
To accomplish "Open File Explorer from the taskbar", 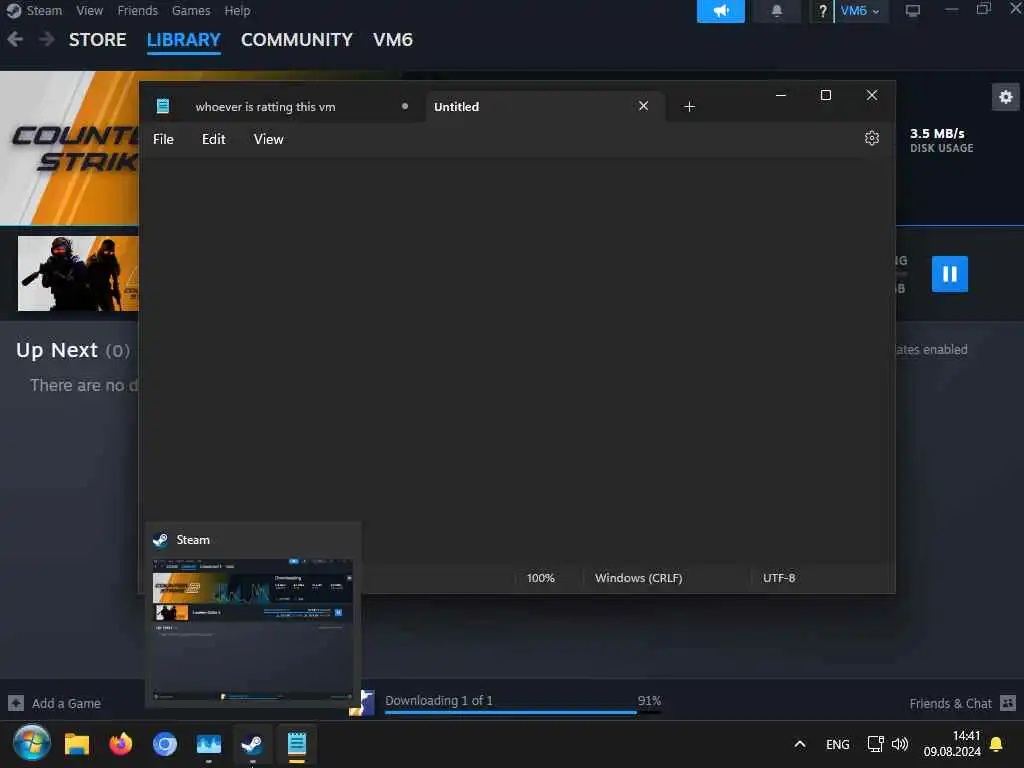I will point(76,744).
